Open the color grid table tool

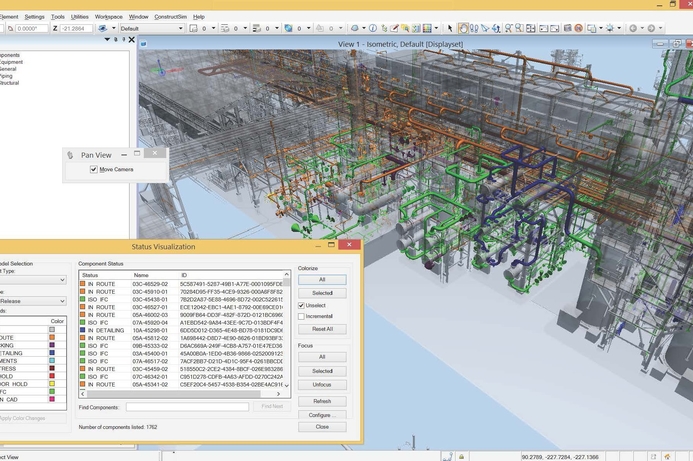coord(427,28)
